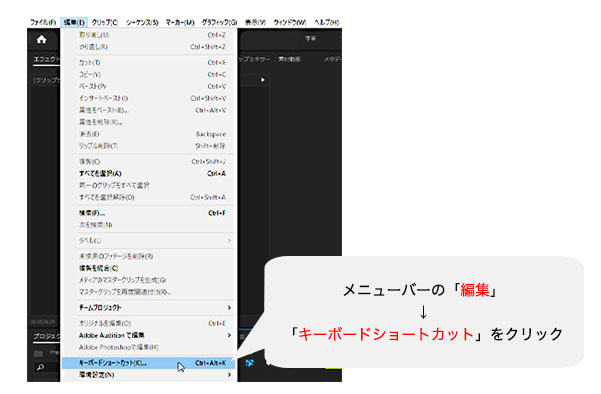This screenshot has height=394, width=601.
Task: Switch to the 学習 workspace tab
Action: [310, 38]
